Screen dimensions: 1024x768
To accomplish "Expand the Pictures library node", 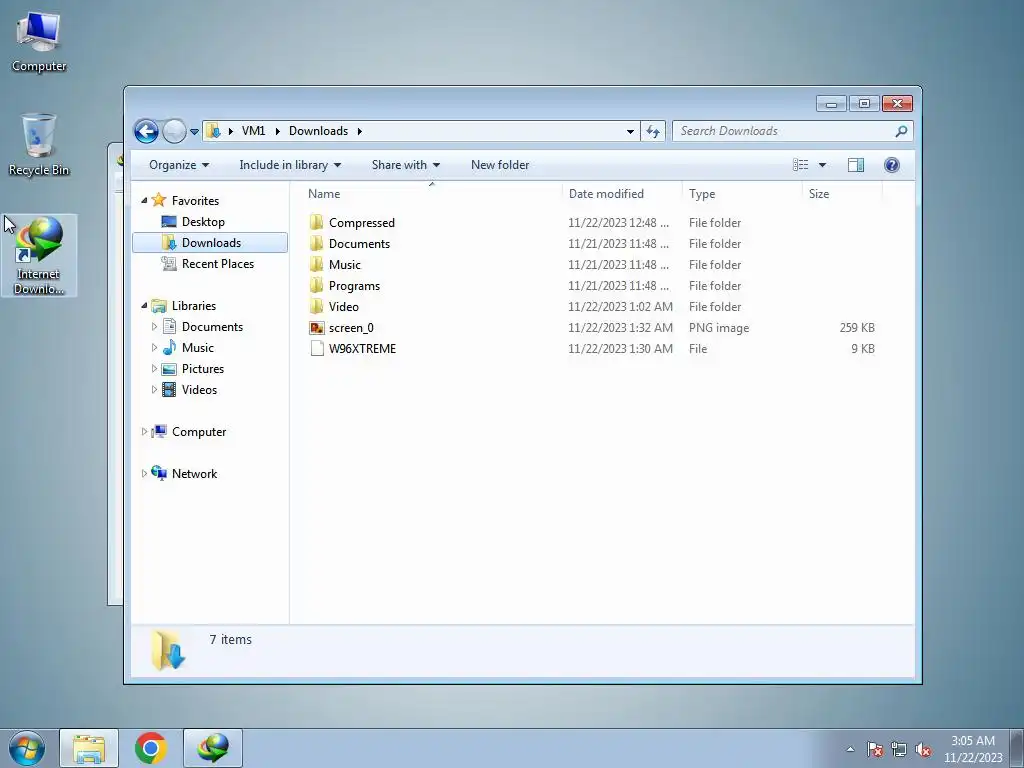I will coord(154,368).
